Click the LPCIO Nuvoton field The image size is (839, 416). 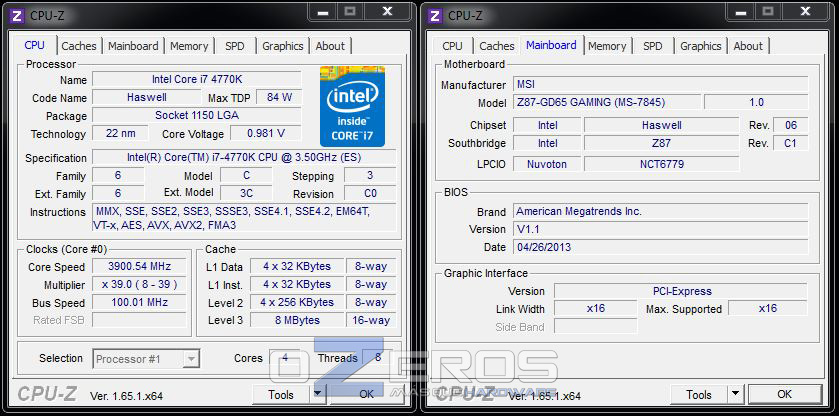point(547,164)
